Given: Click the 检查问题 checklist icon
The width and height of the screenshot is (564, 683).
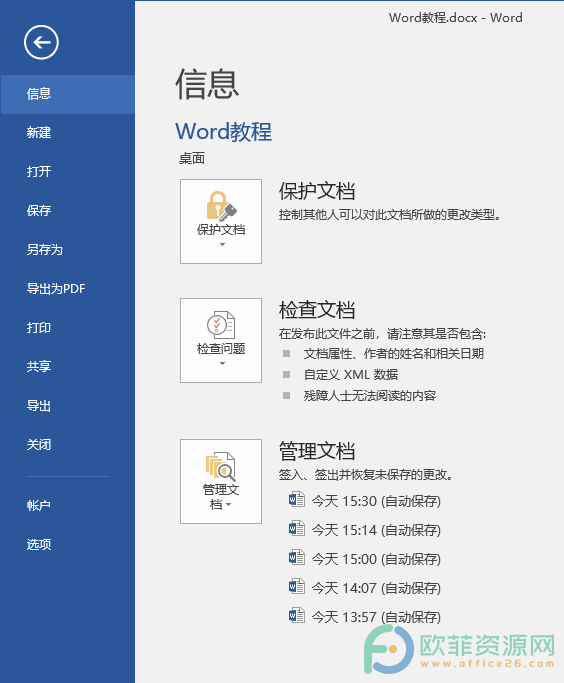Looking at the screenshot, I should [221, 325].
